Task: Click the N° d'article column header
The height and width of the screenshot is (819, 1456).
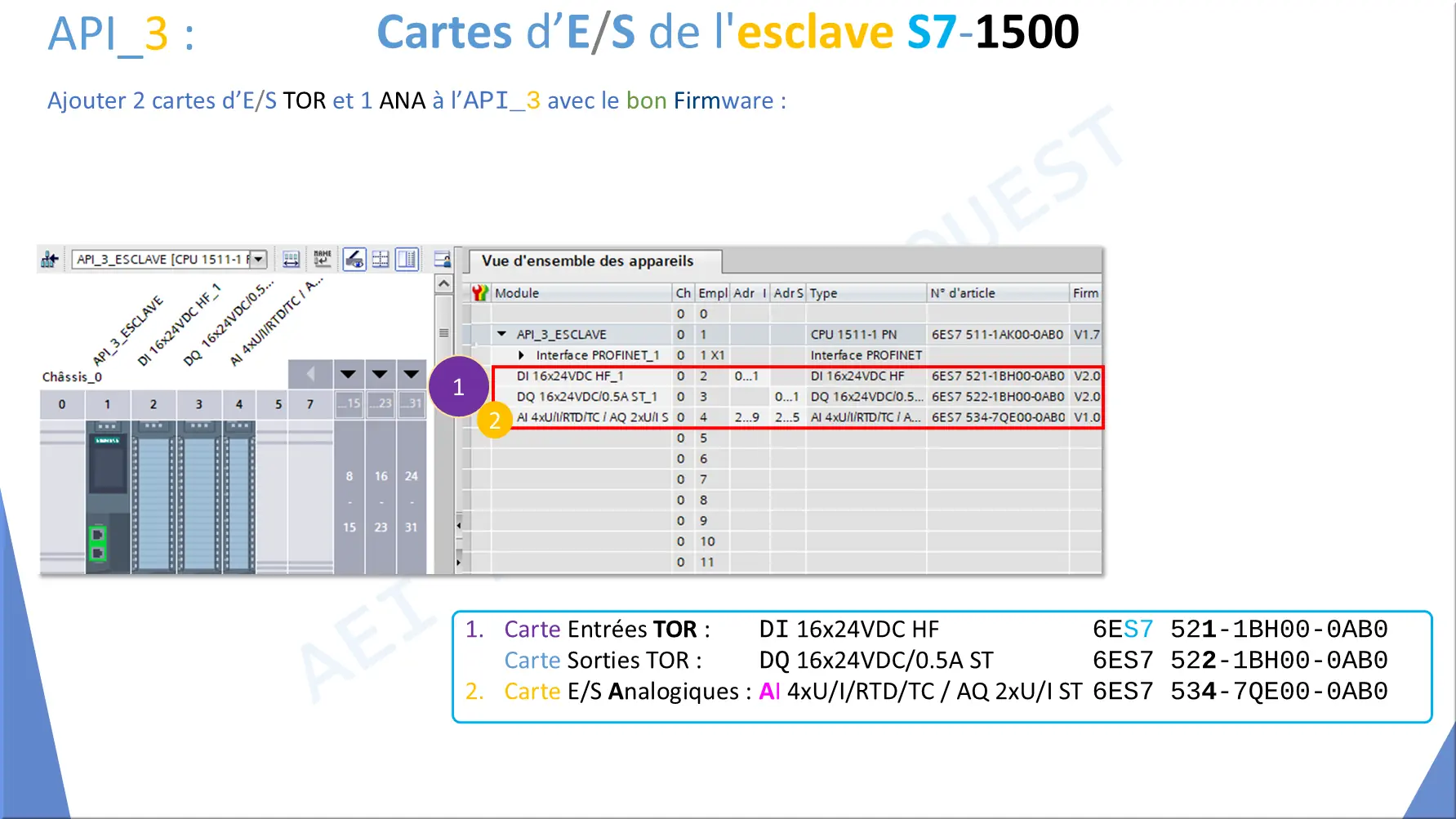Action: 997,293
